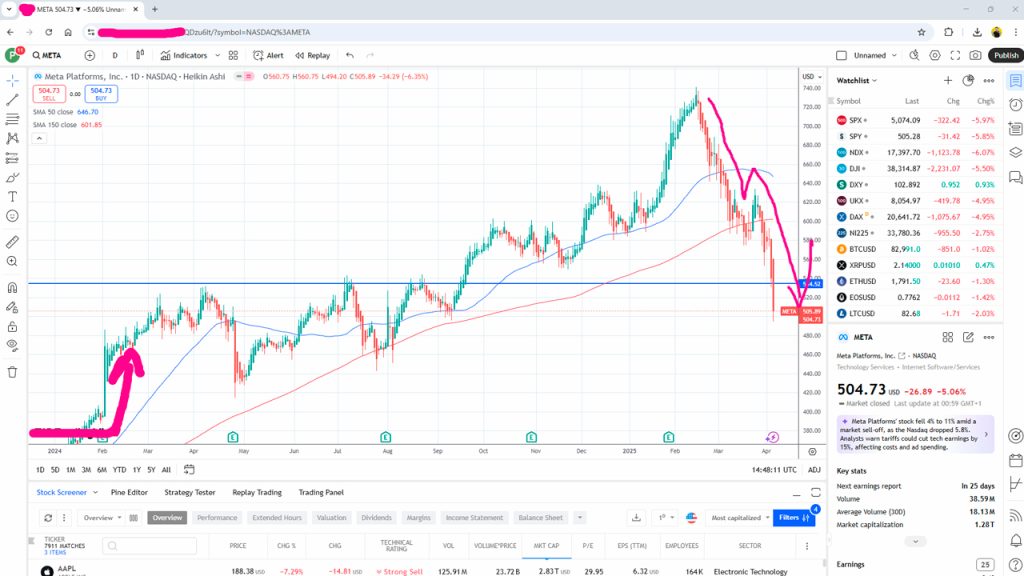Take a chart snapshot with camera icon
This screenshot has width=1024, height=576.
(x=975, y=56)
